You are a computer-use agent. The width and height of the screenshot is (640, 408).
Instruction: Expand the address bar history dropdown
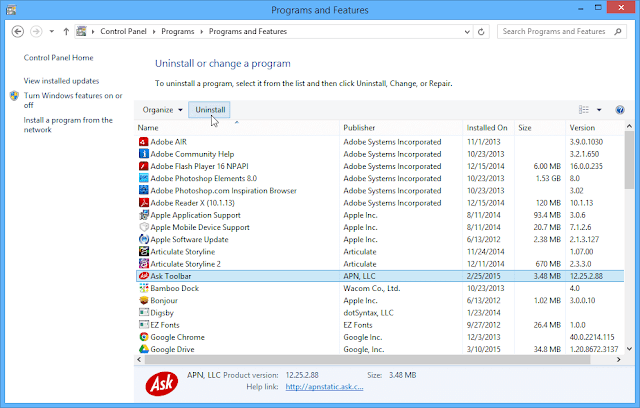(467, 31)
